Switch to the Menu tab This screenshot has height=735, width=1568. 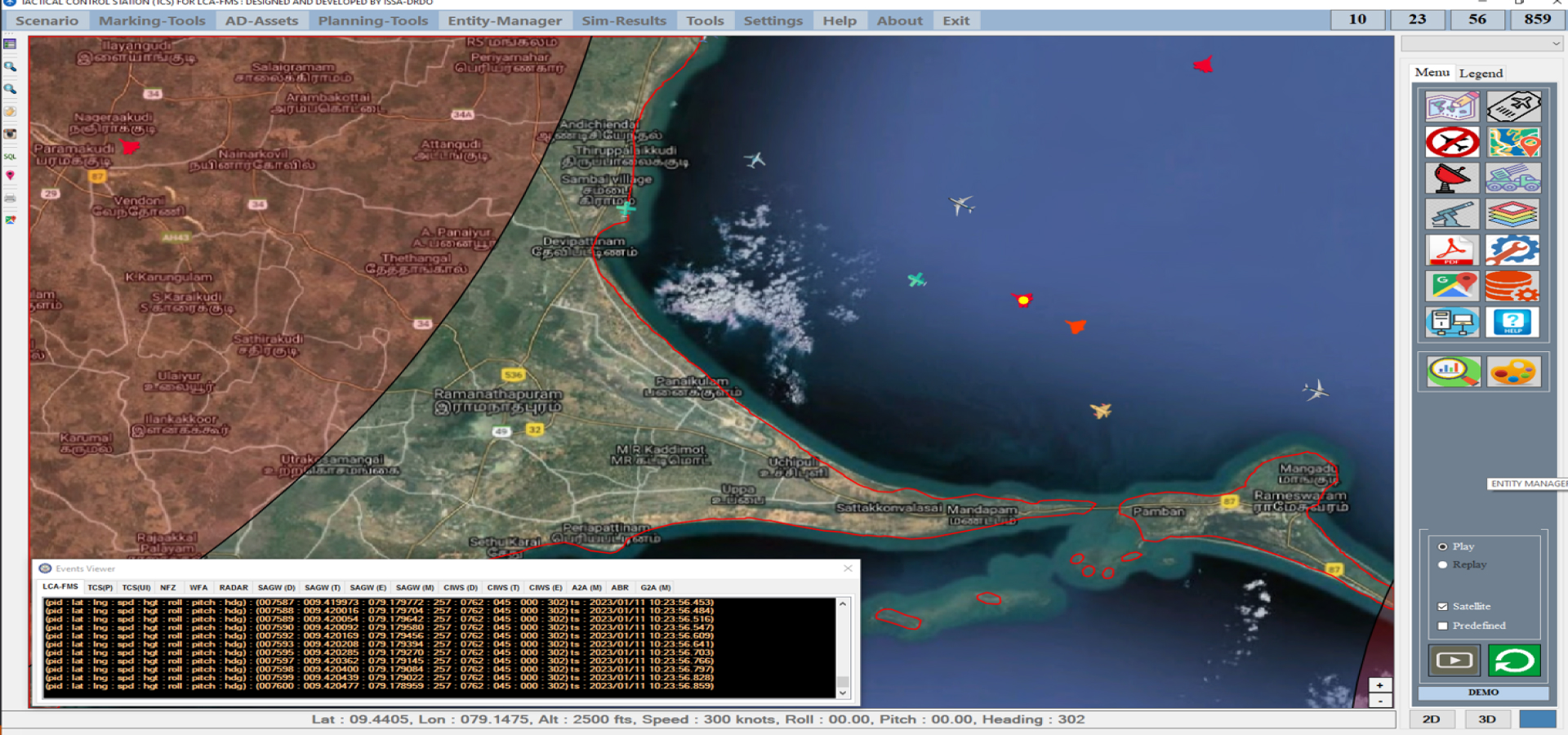pyautogui.click(x=1432, y=72)
